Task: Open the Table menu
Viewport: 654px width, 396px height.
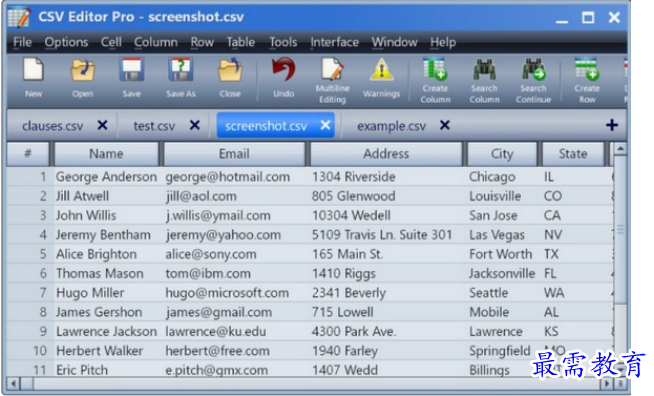Action: coord(241,42)
